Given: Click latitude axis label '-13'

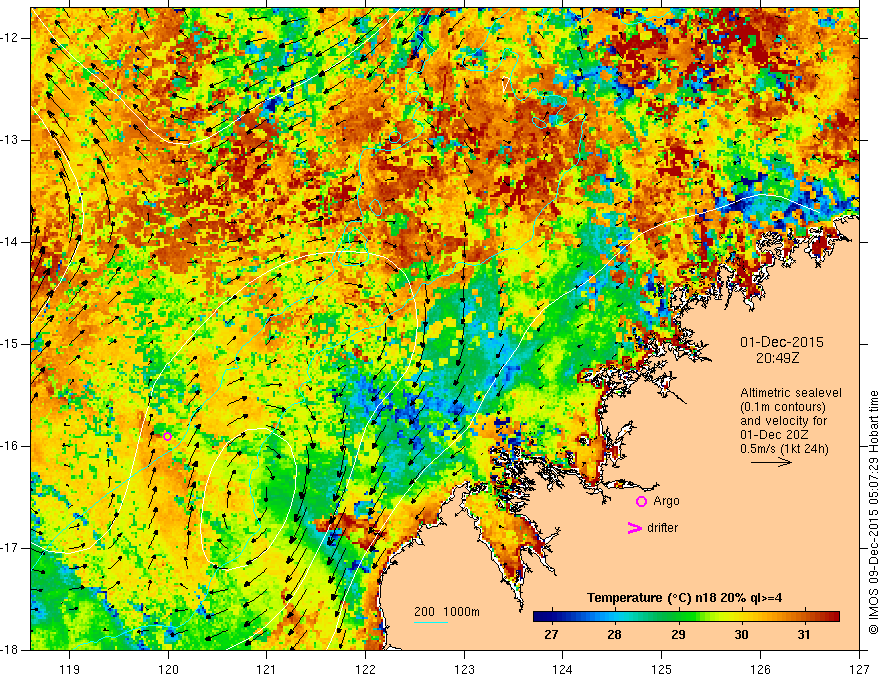Looking at the screenshot, I should click(10, 140).
